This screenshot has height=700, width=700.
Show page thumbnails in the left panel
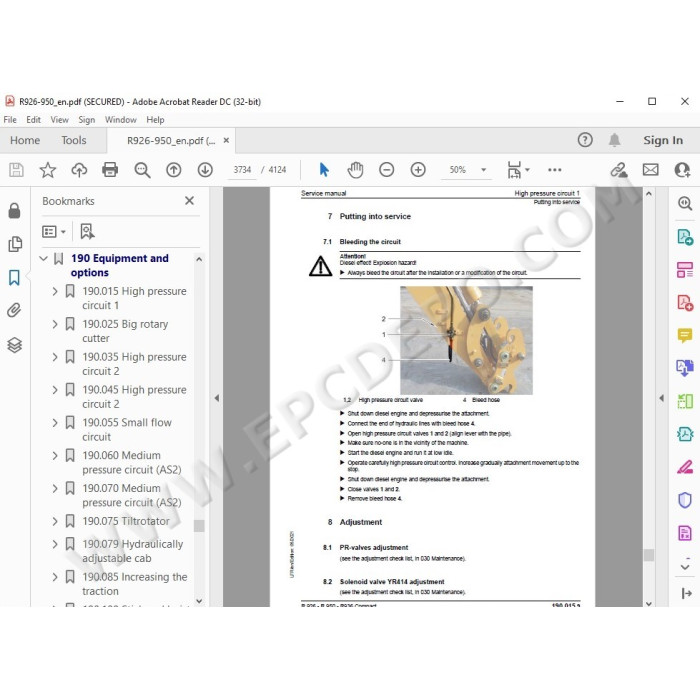pyautogui.click(x=15, y=244)
